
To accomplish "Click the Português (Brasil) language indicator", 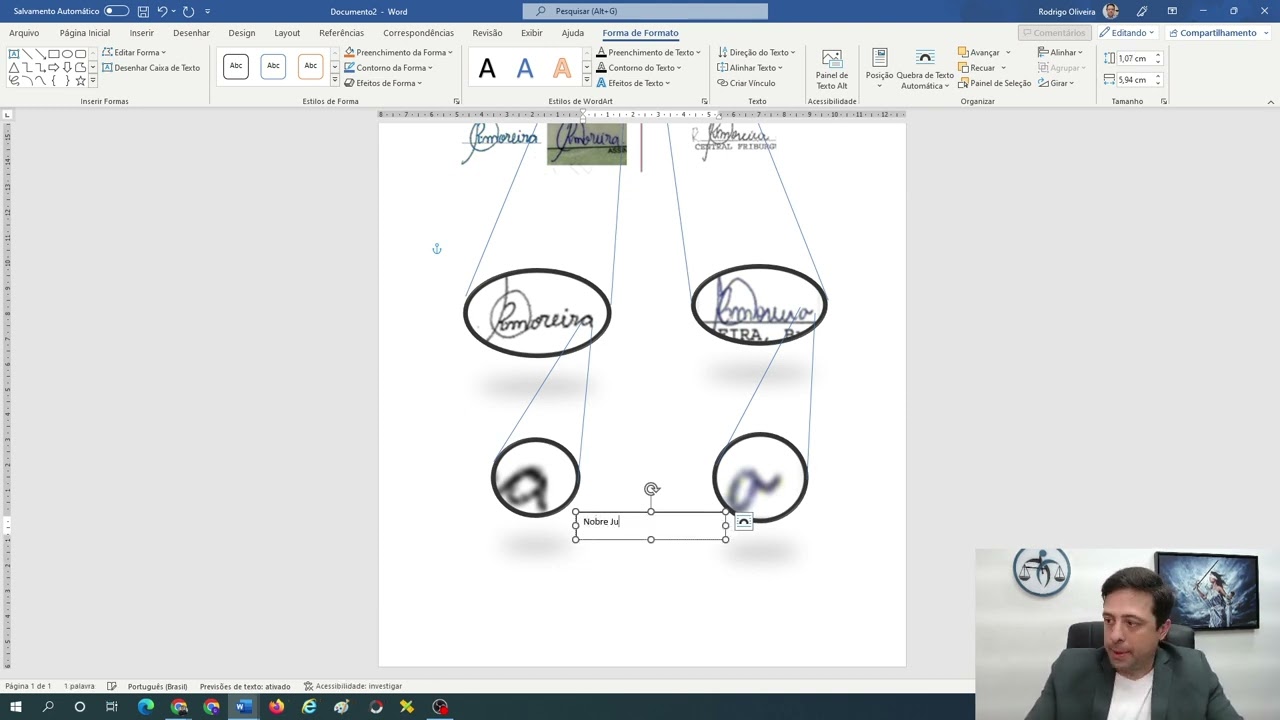I will (157, 686).
